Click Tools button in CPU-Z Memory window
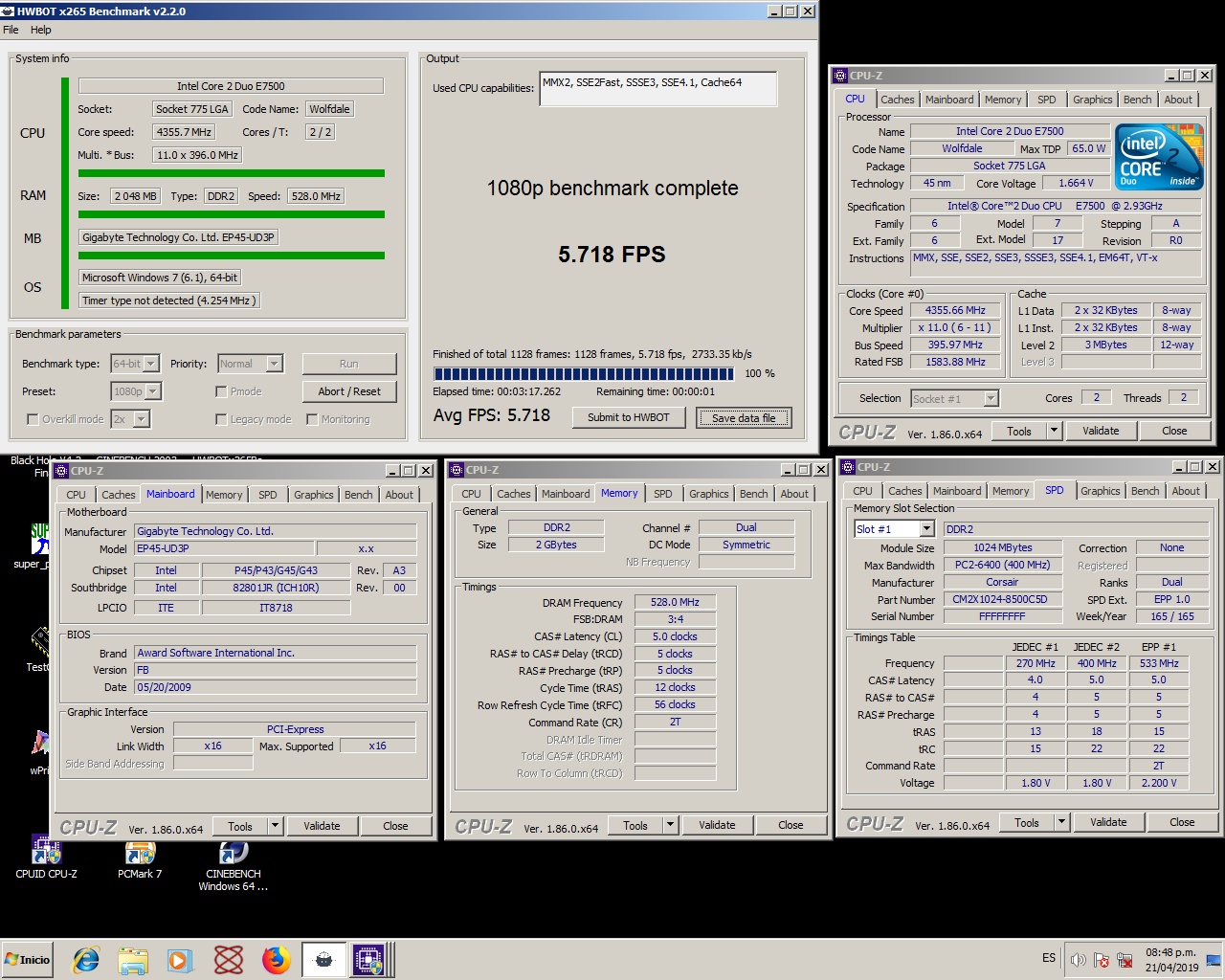This screenshot has width=1225, height=980. point(635,825)
